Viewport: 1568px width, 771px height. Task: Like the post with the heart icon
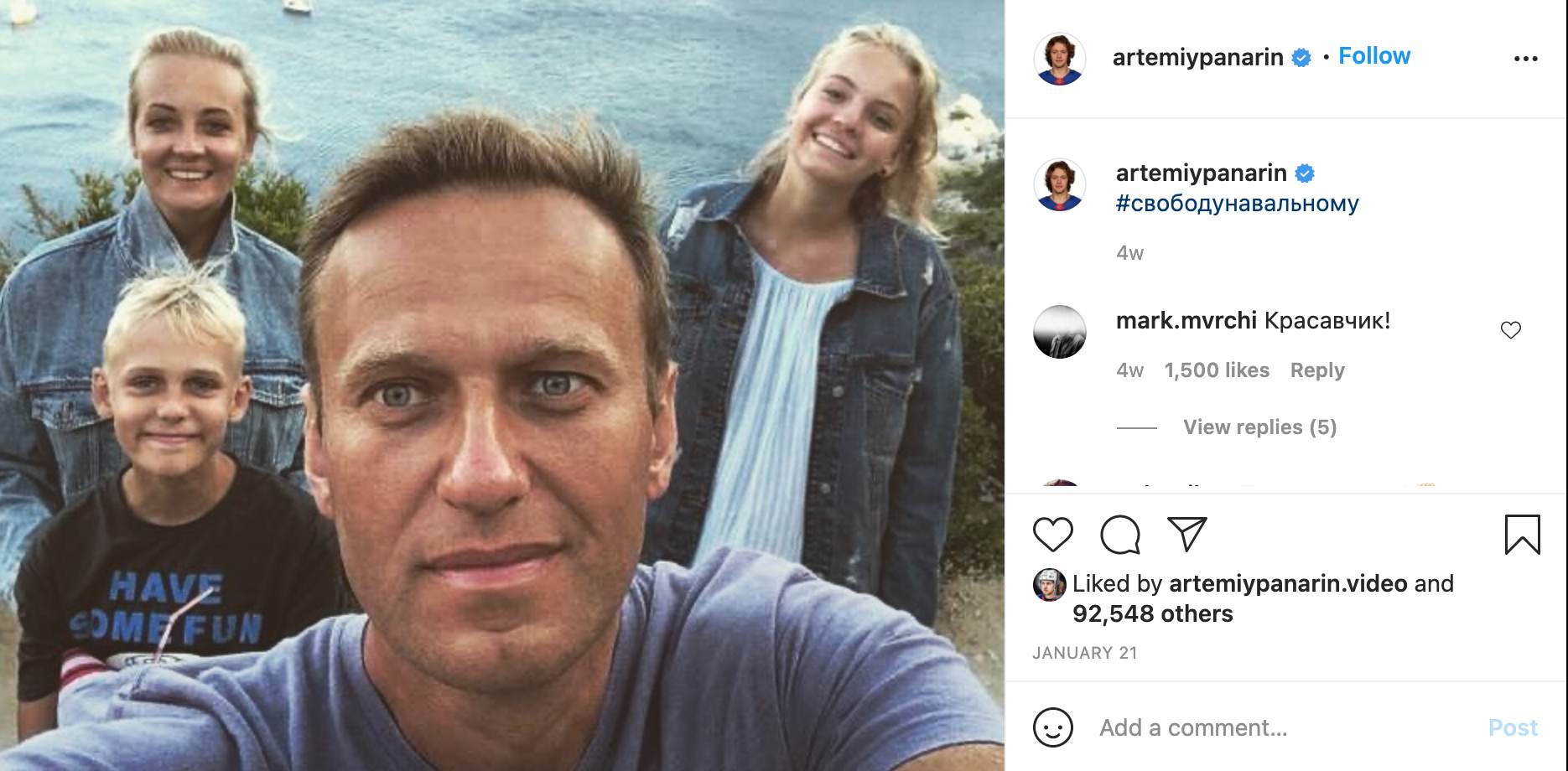1053,535
